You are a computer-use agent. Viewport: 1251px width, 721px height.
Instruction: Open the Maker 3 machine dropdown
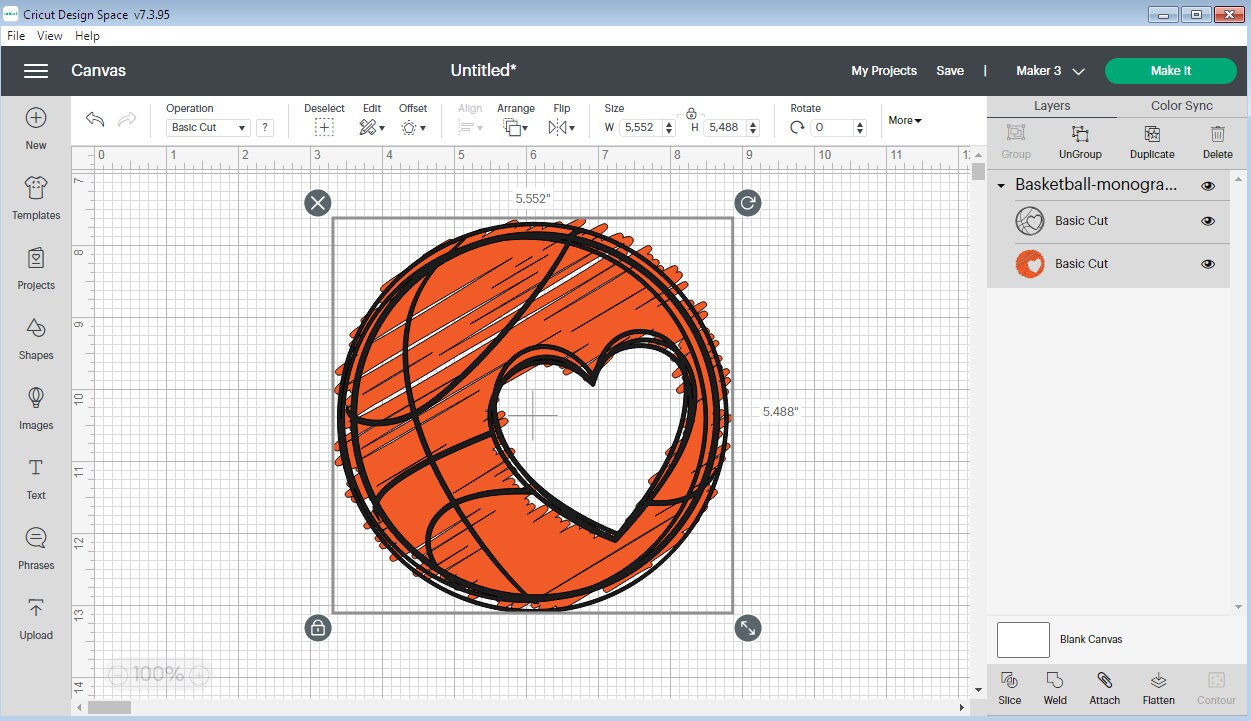1048,70
